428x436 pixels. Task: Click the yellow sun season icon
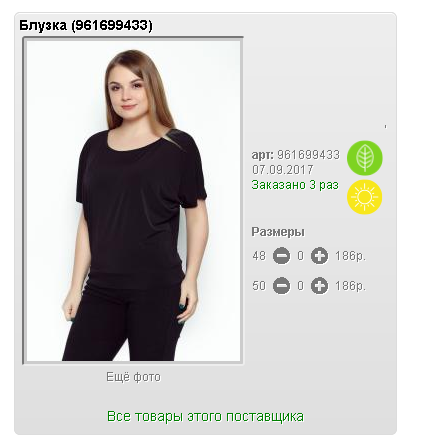click(365, 197)
